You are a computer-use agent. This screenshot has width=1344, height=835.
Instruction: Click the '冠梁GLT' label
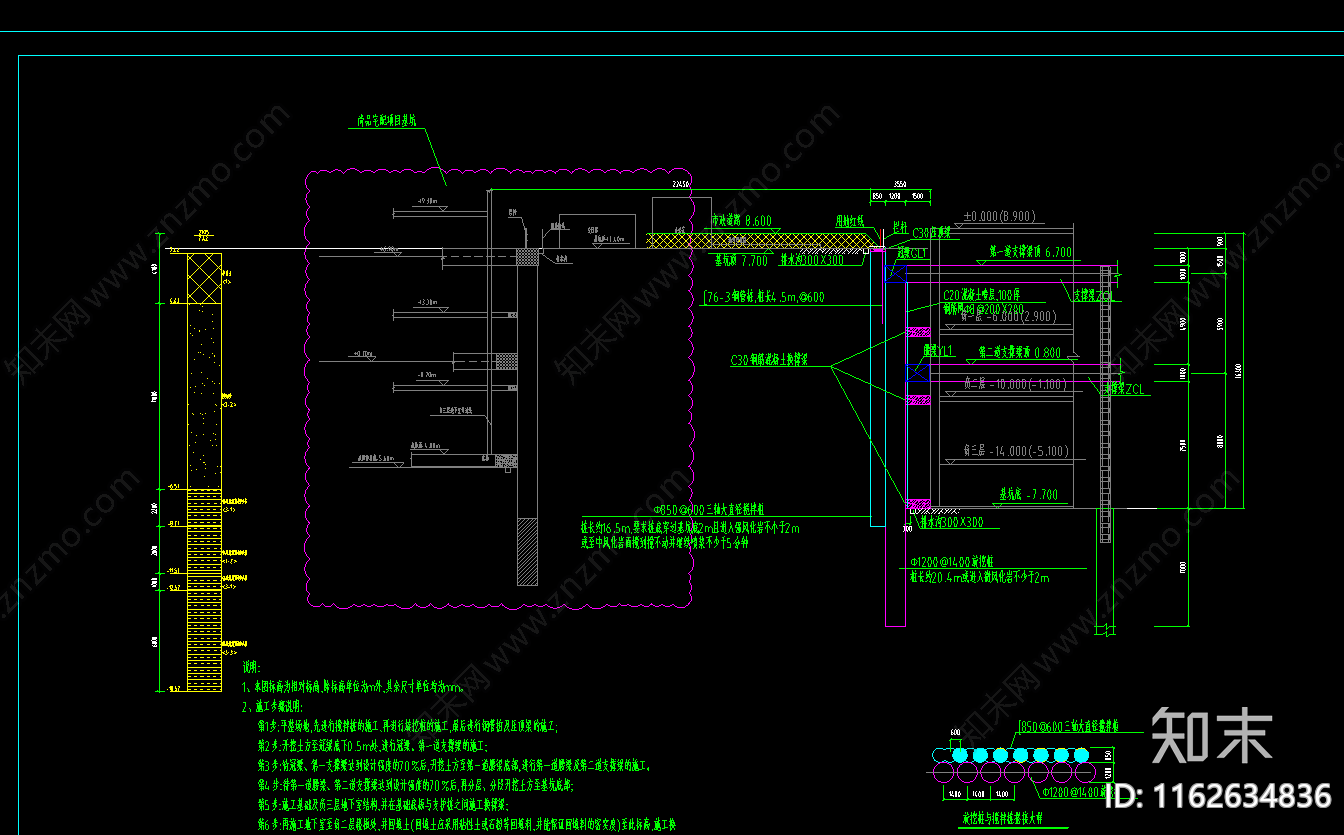[x=912, y=254]
